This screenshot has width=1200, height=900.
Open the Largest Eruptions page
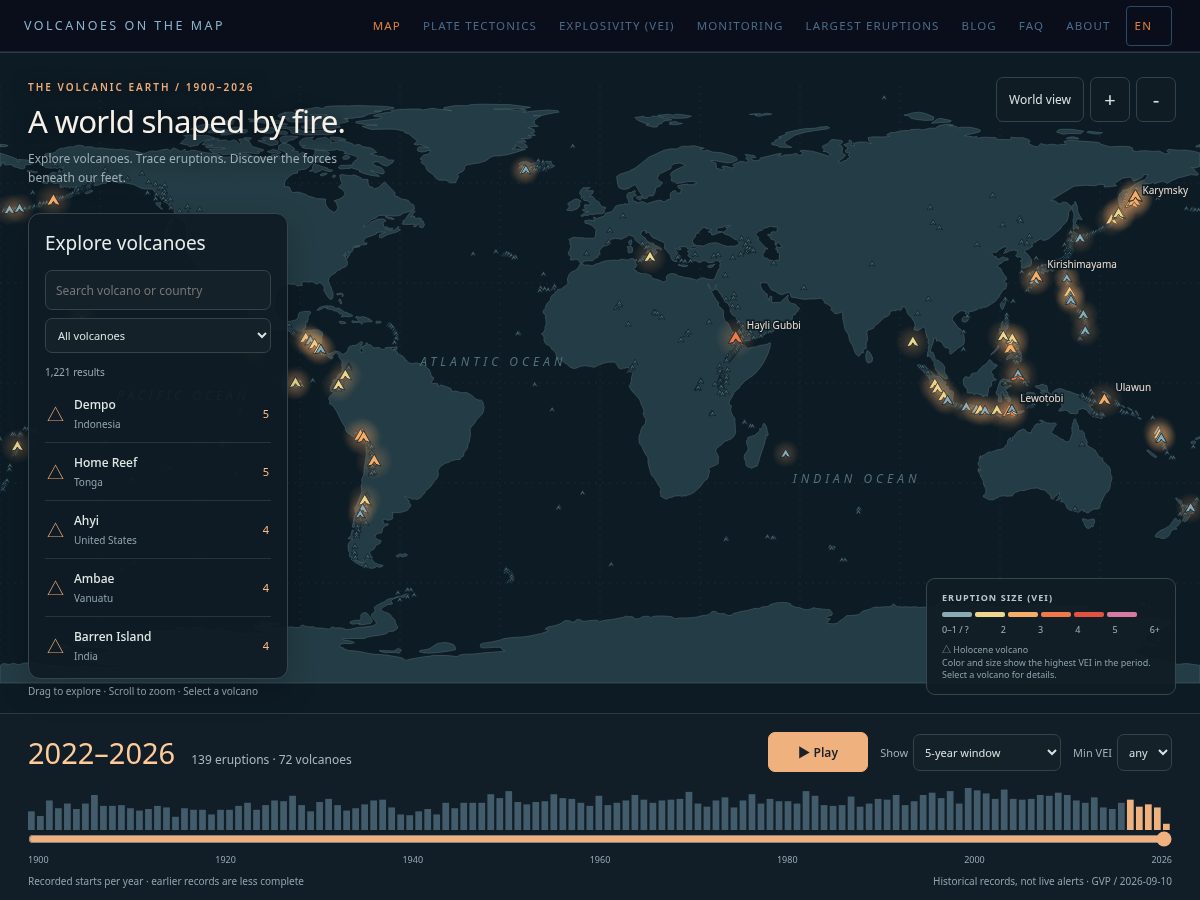point(872,26)
